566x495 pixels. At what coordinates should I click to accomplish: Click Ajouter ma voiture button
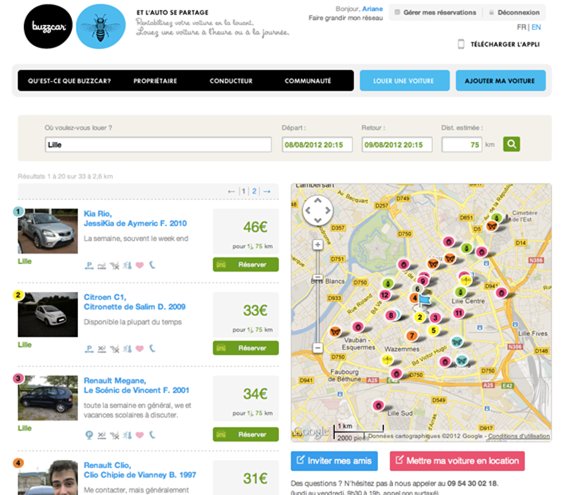click(x=501, y=81)
